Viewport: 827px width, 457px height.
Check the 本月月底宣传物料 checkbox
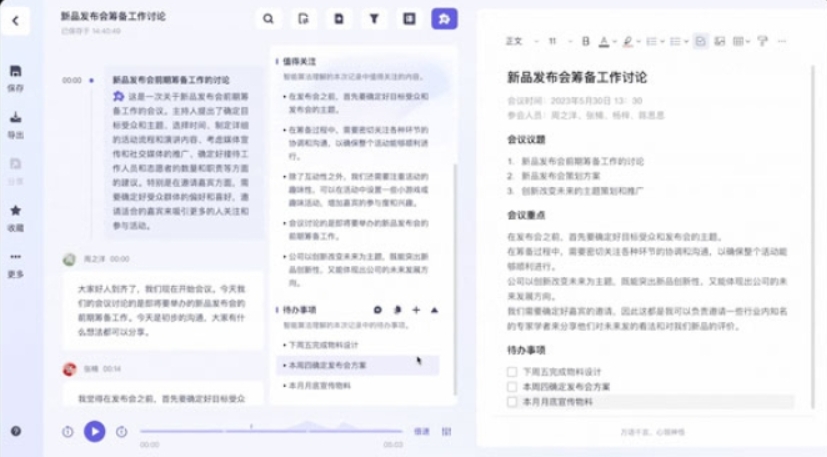pos(512,402)
